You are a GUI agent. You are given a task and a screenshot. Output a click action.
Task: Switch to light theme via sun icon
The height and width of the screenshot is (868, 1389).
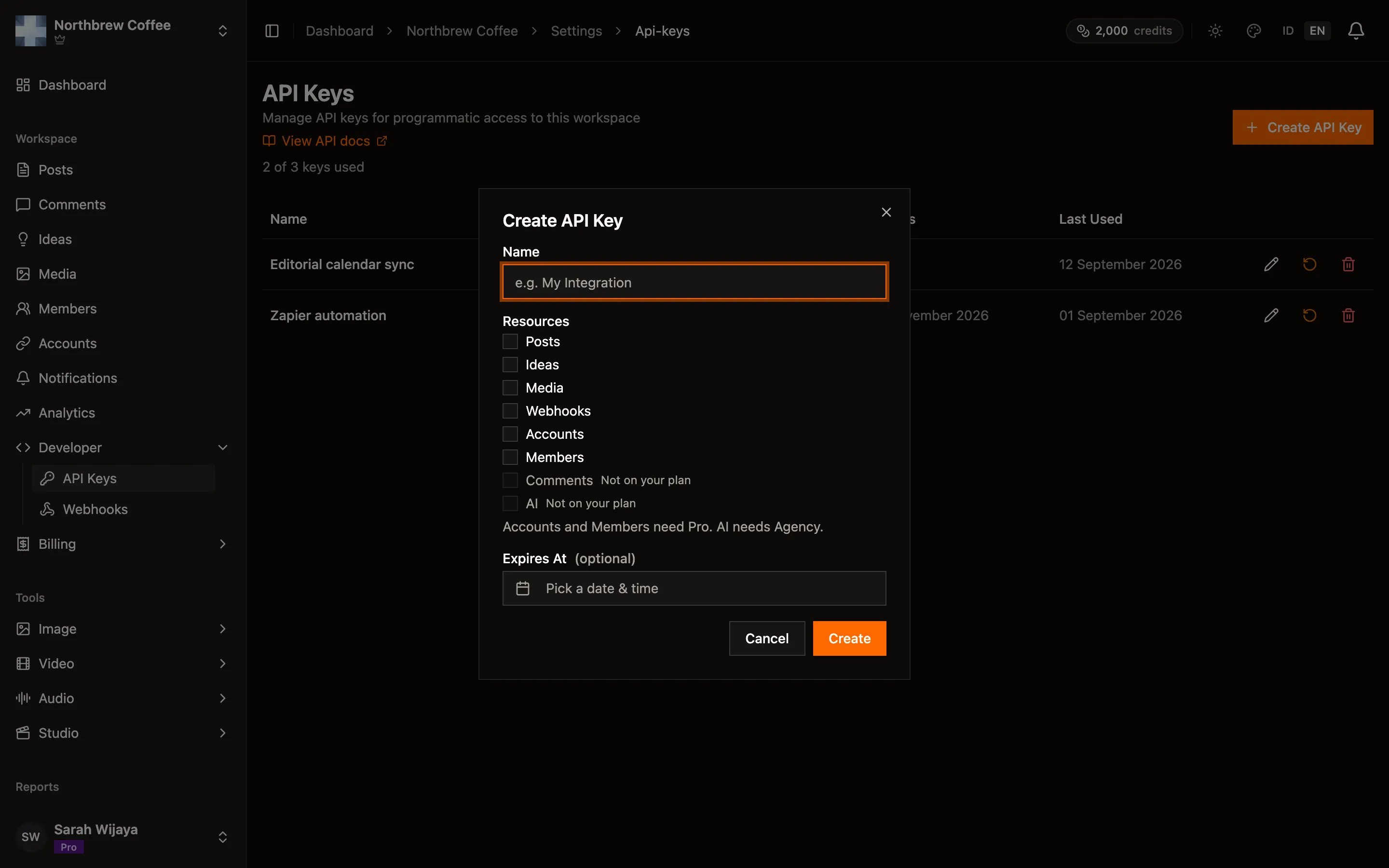coord(1215,31)
